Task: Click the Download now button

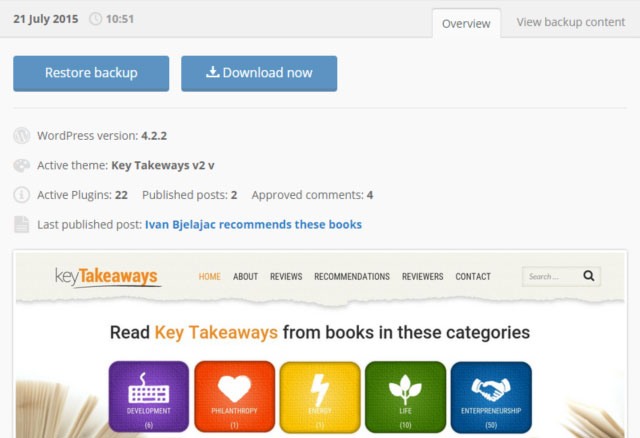Action: click(259, 73)
